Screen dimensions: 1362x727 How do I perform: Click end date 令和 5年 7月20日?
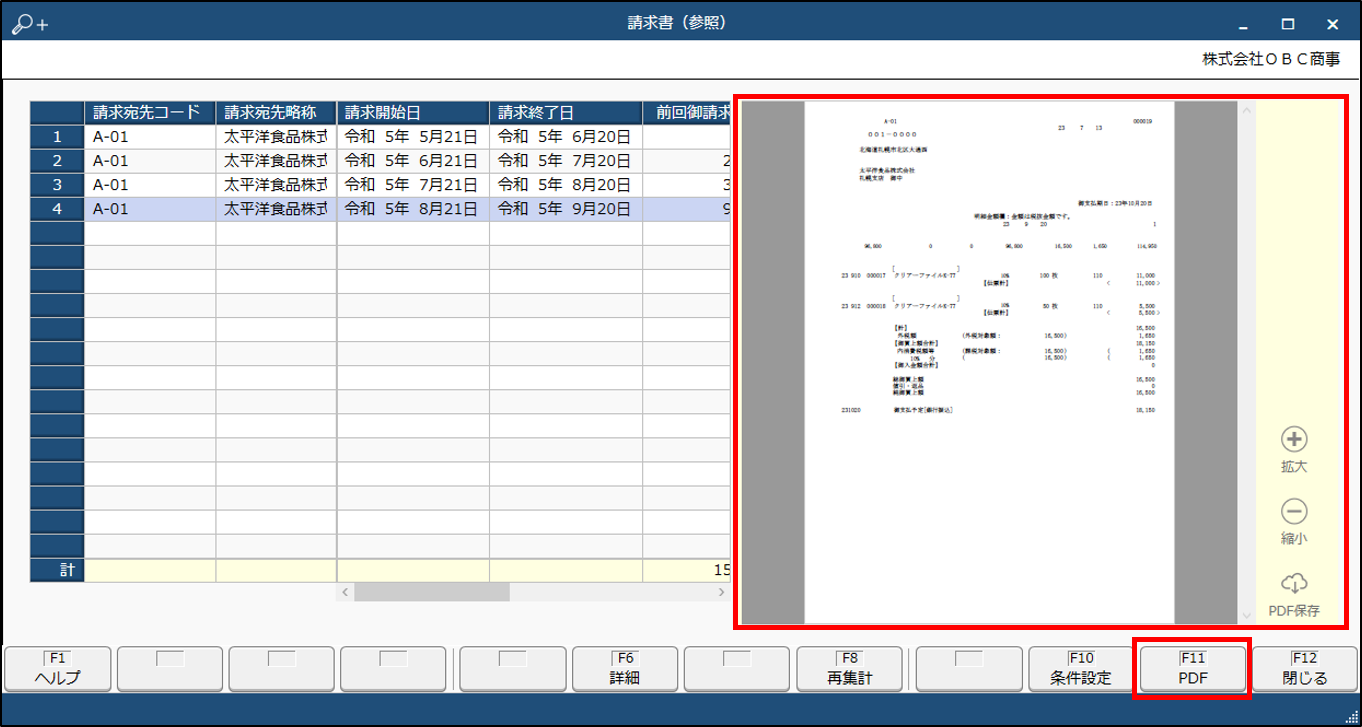(566, 161)
